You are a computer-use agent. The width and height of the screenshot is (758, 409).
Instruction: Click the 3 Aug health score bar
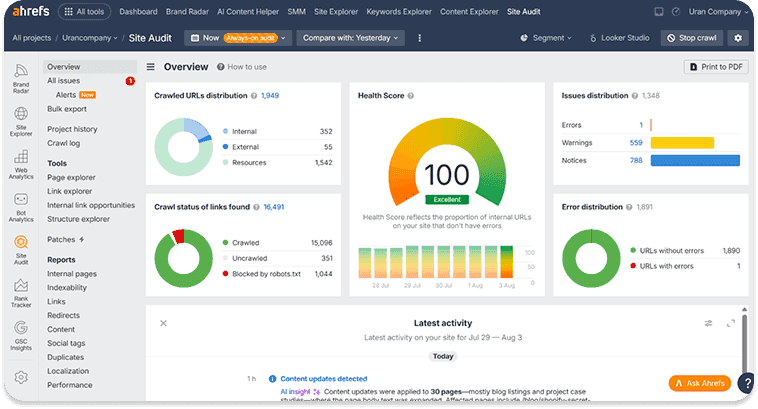[x=507, y=262]
